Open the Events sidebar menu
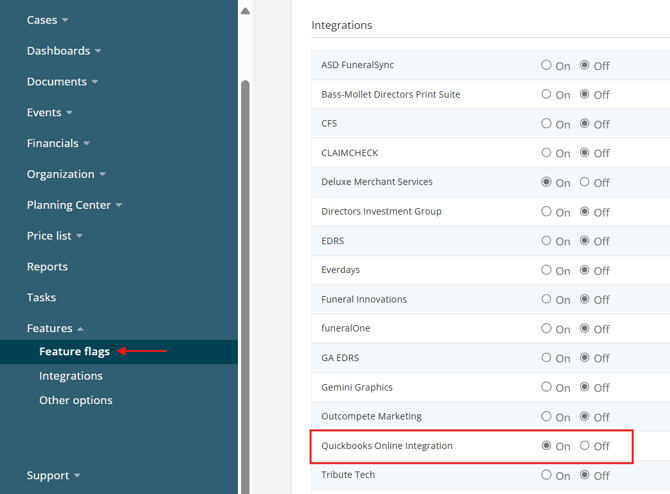The width and height of the screenshot is (670, 494). point(49,113)
